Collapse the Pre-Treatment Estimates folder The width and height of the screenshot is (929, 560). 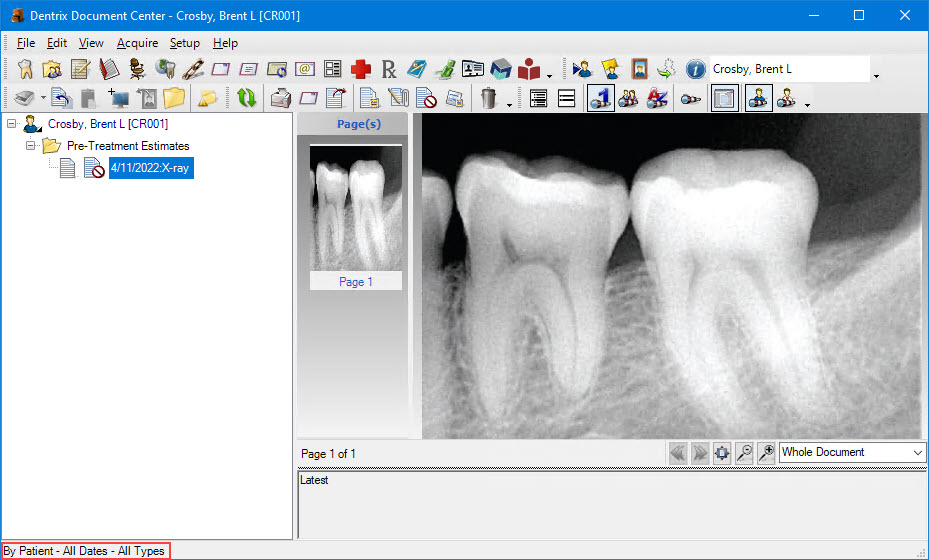click(x=31, y=146)
